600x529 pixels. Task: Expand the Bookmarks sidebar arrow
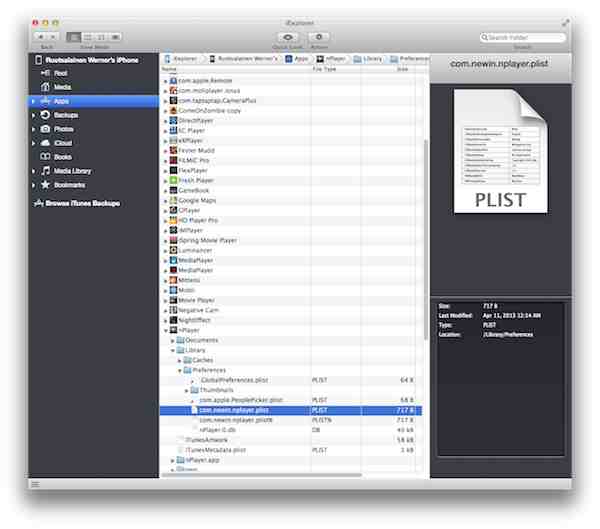(34, 185)
